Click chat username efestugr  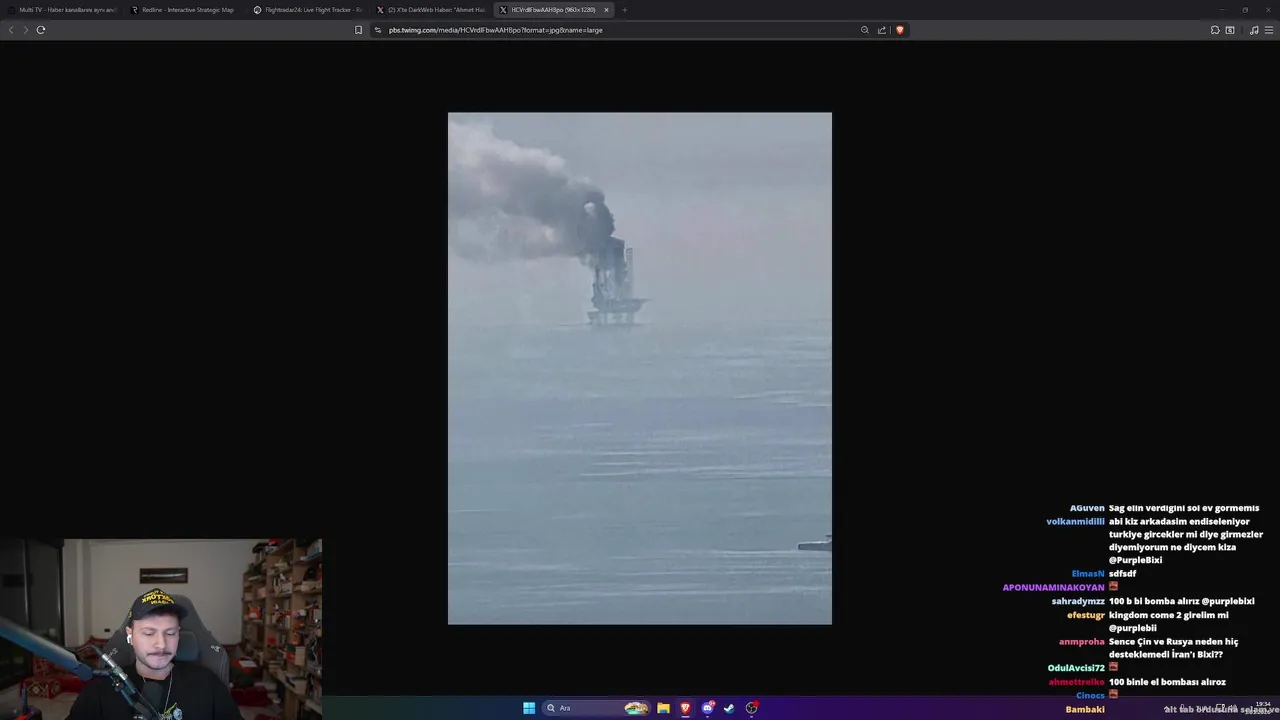pos(1086,615)
